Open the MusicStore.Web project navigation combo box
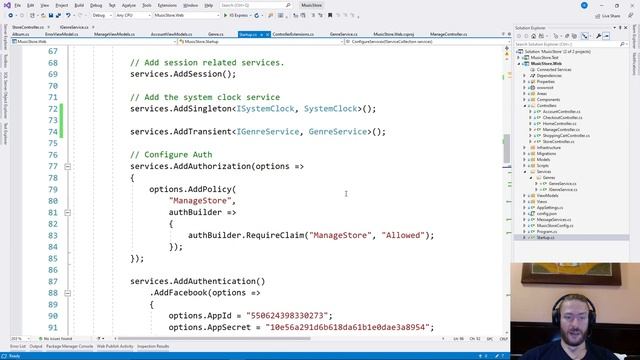 [x=94, y=42]
